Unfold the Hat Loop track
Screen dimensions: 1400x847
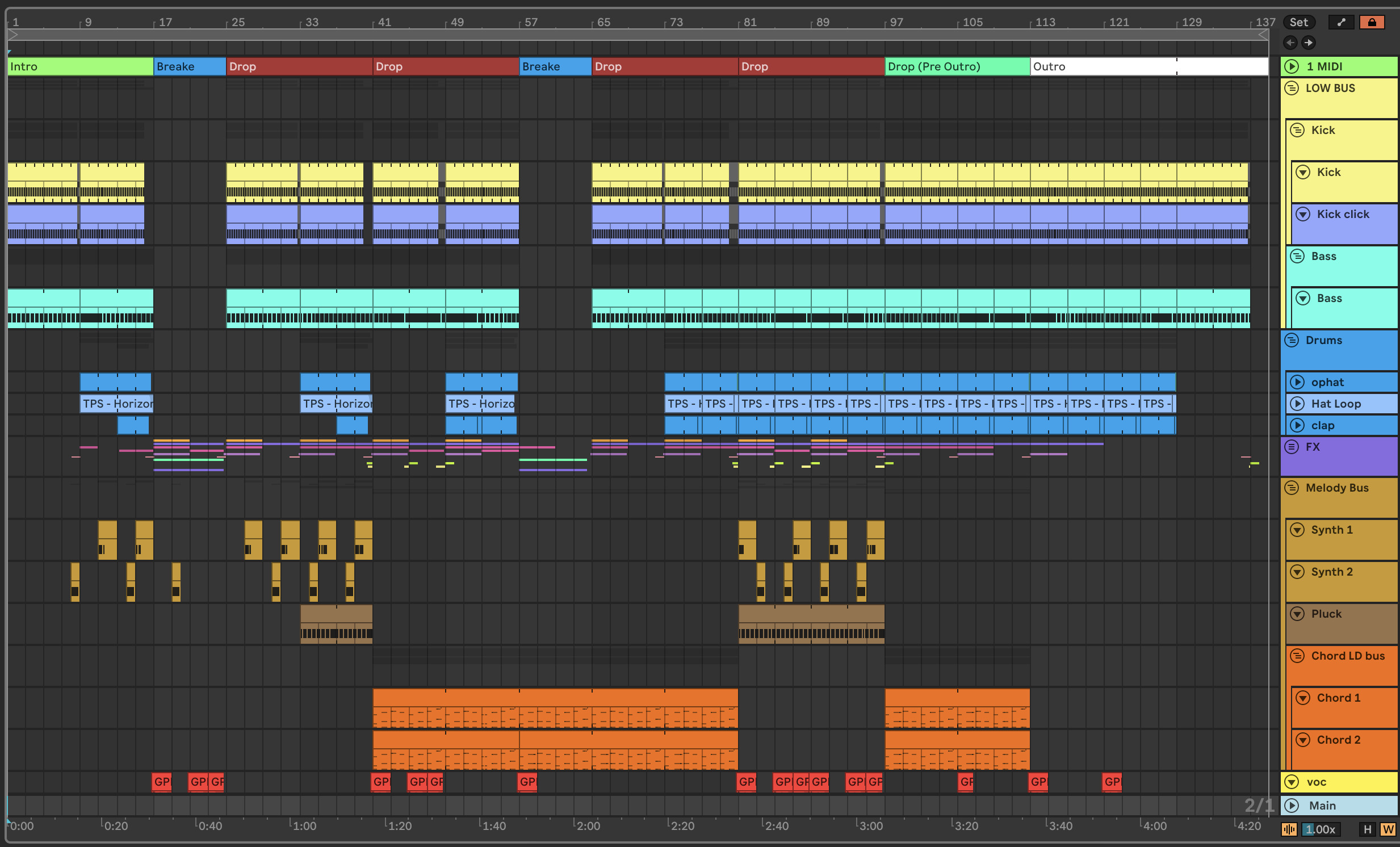[1297, 404]
